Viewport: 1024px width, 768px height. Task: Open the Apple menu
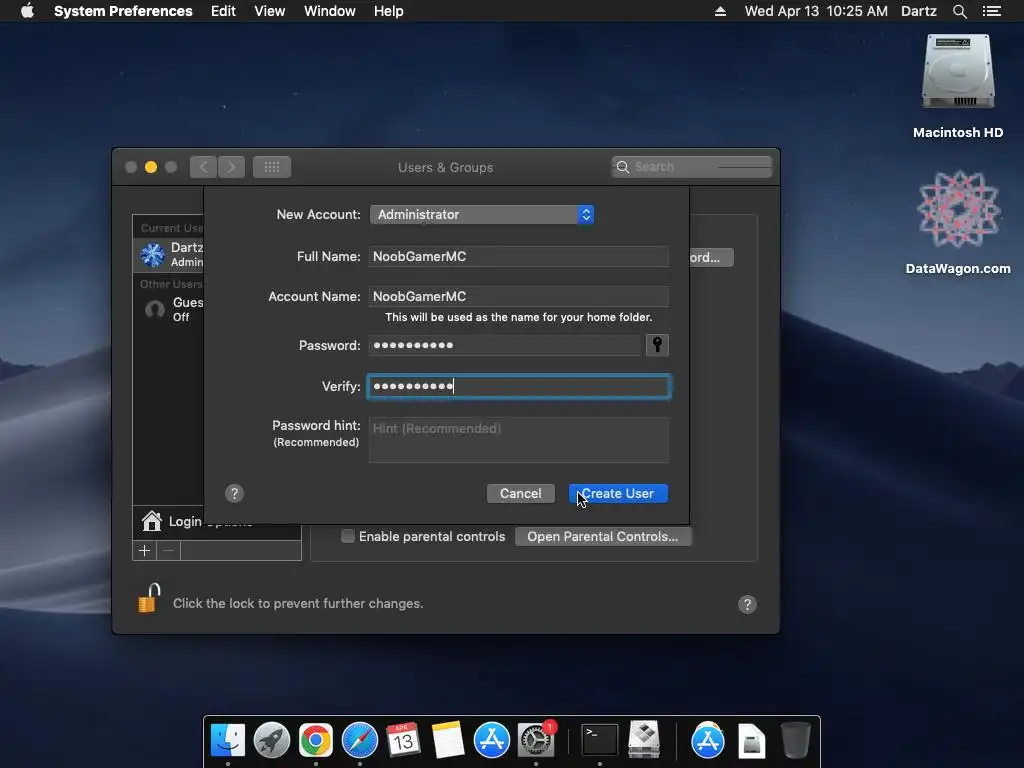27,11
